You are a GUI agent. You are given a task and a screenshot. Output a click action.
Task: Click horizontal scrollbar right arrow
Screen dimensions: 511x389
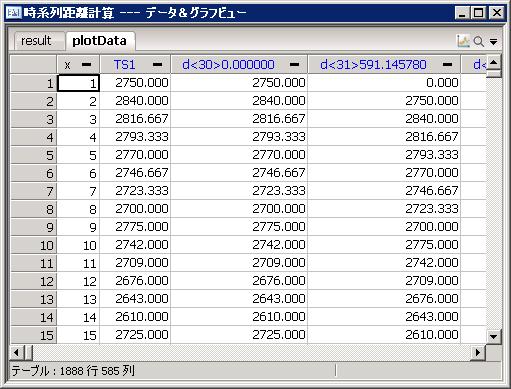point(478,352)
